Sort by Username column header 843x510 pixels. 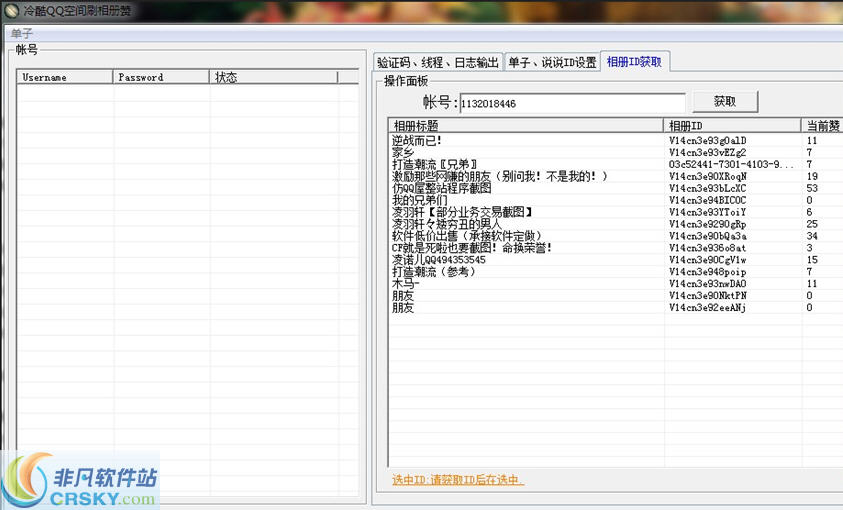(x=65, y=77)
